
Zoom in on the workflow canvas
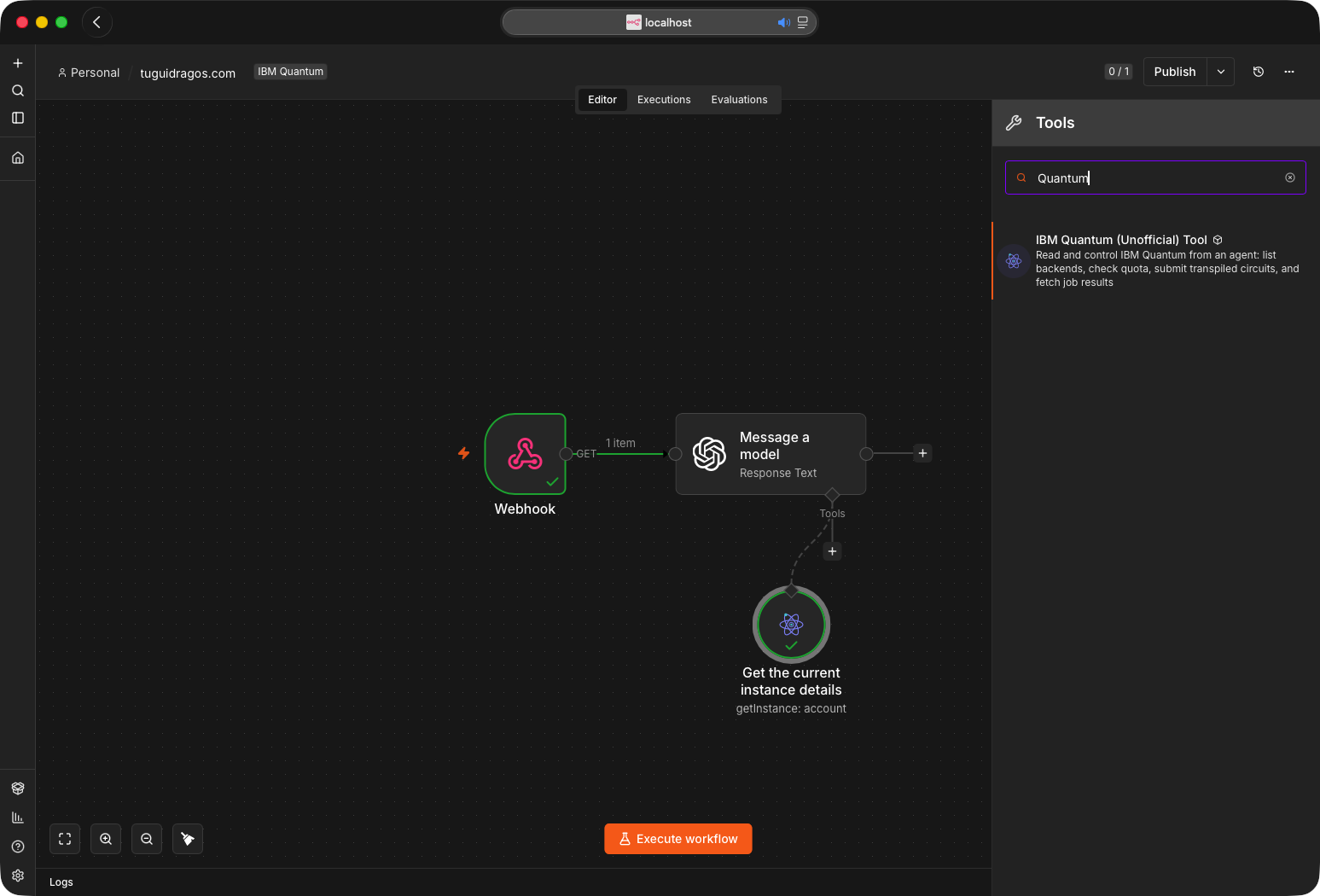106,839
